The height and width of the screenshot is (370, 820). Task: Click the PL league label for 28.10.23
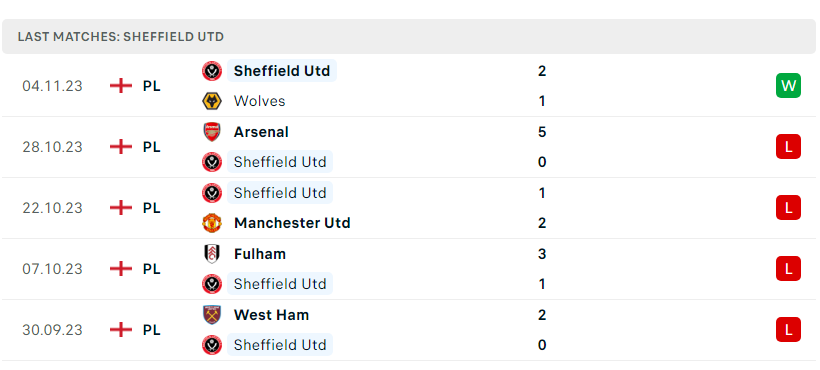[152, 147]
